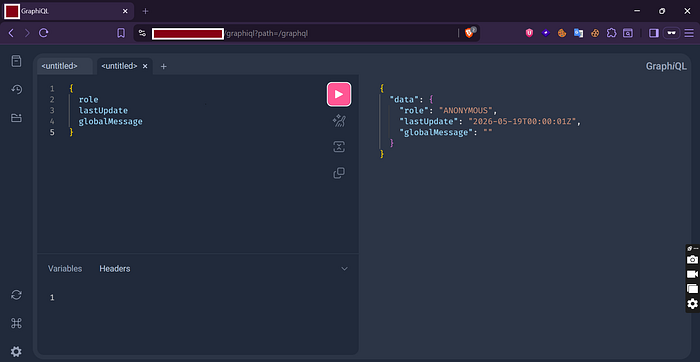700x362 pixels.
Task: Click the extension icon next to the puzzle piece
Action: pos(628,33)
